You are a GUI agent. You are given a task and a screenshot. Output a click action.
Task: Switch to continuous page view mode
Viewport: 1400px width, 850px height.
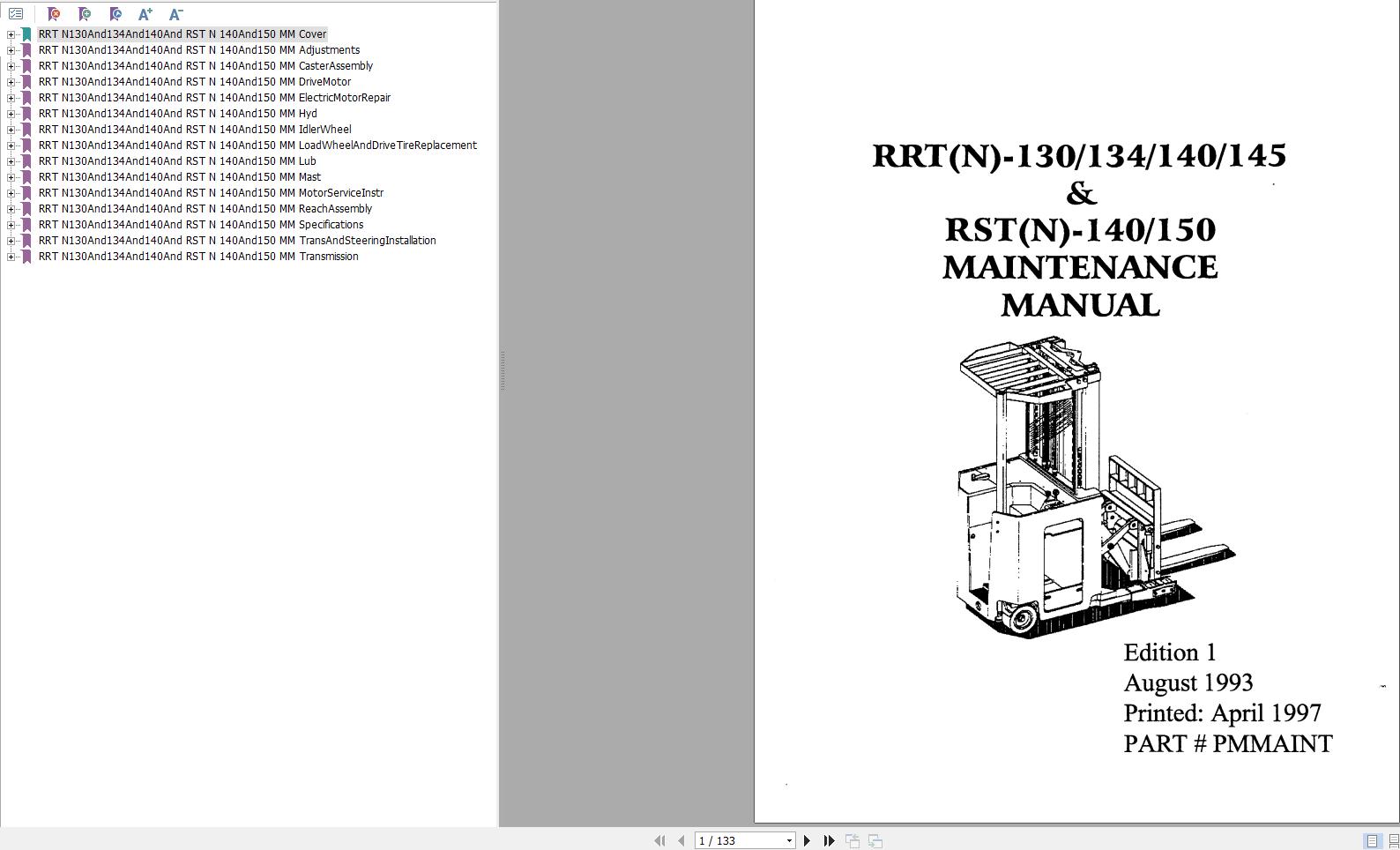1393,841
